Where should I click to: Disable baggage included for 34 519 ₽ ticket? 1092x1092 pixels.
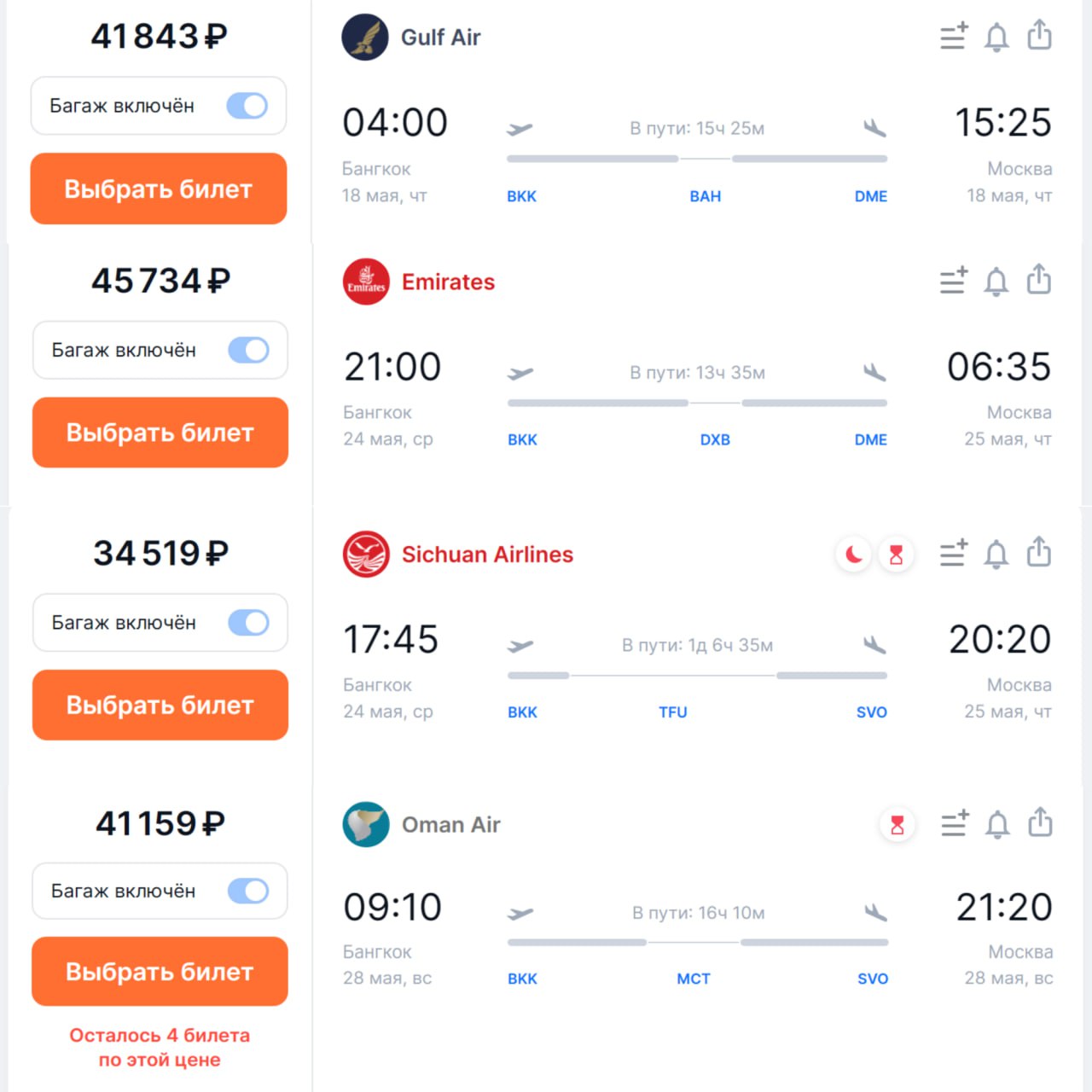point(248,623)
